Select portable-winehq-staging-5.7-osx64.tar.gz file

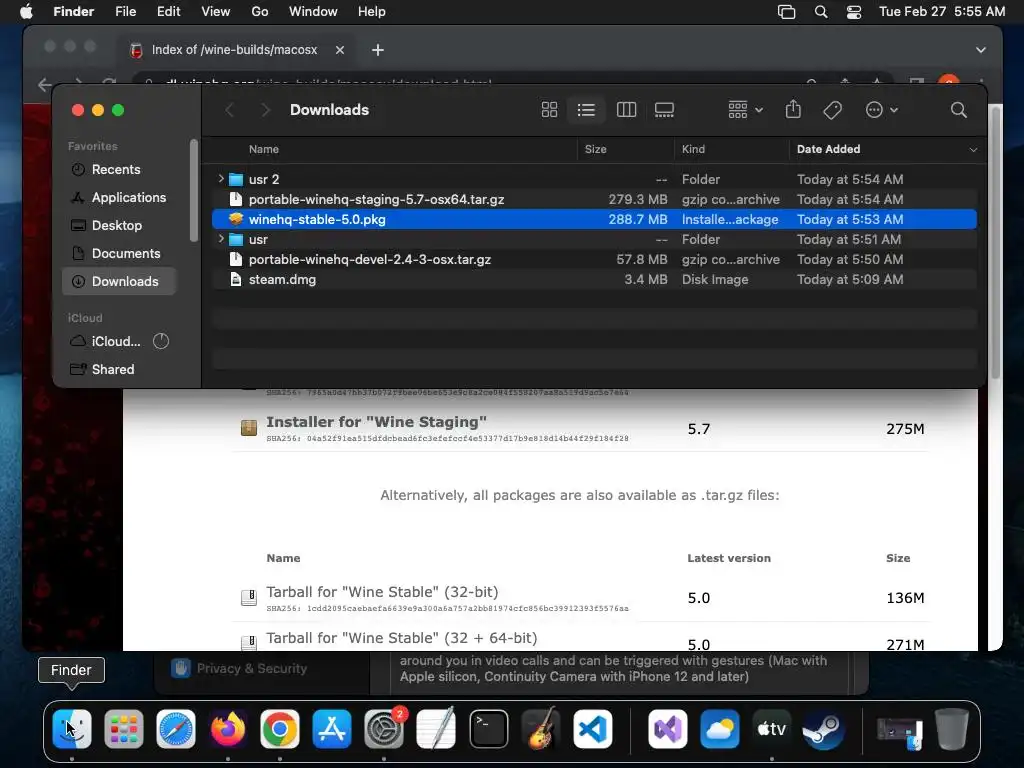click(594, 199)
